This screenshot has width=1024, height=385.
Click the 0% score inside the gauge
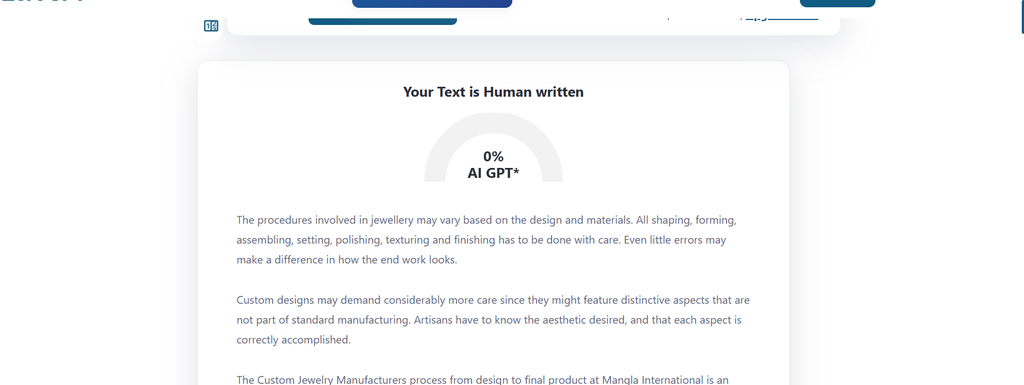coord(493,157)
